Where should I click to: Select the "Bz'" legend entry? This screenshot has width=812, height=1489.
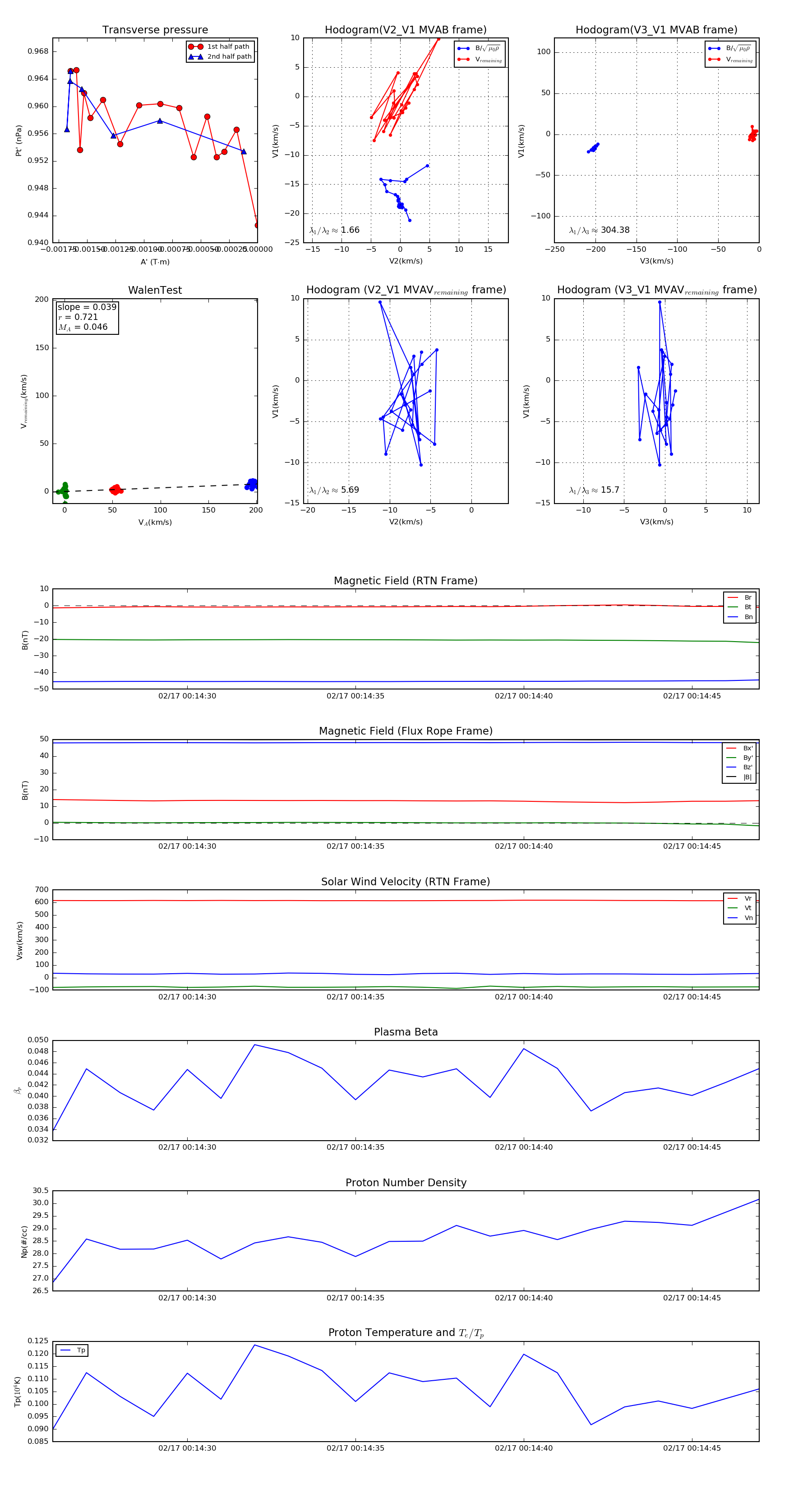click(739, 768)
